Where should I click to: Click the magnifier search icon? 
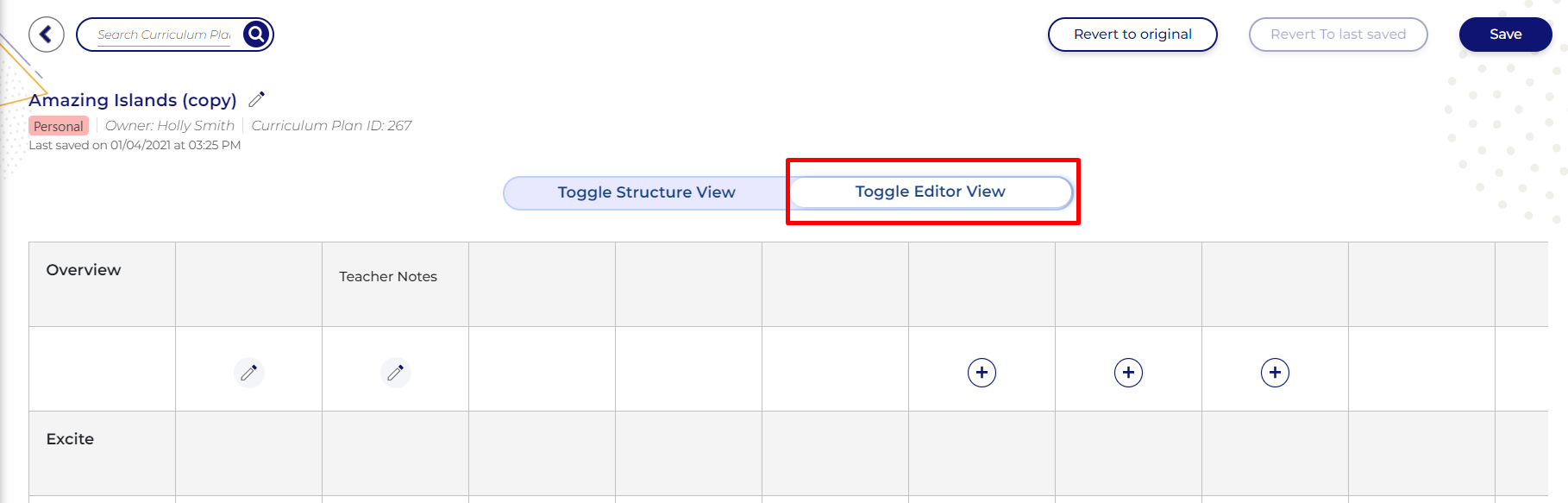[x=256, y=35]
